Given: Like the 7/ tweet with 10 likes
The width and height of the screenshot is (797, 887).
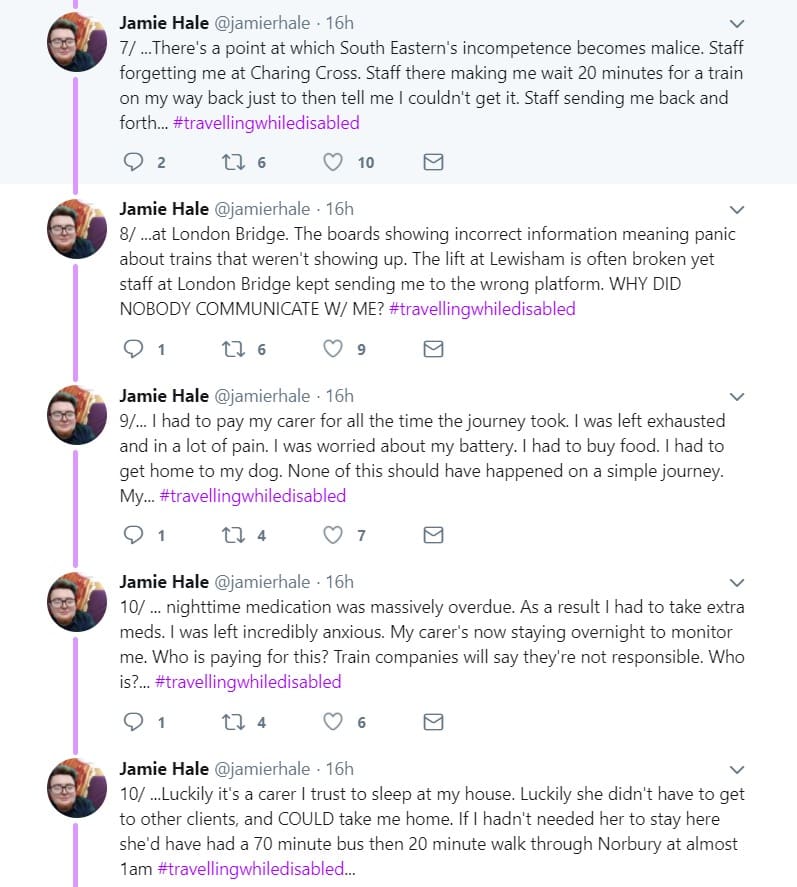Looking at the screenshot, I should 333,162.
